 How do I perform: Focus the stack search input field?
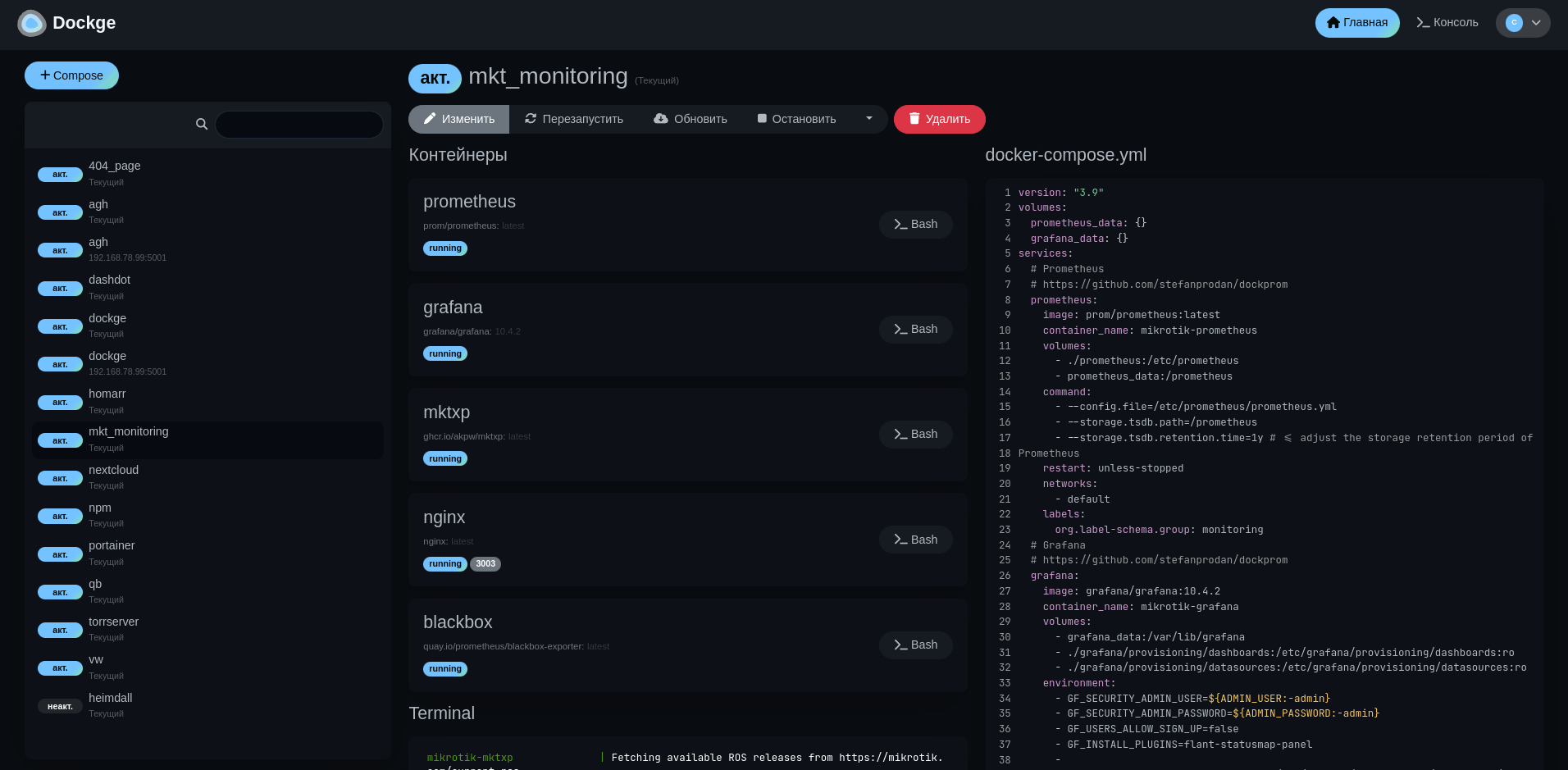pyautogui.click(x=299, y=125)
